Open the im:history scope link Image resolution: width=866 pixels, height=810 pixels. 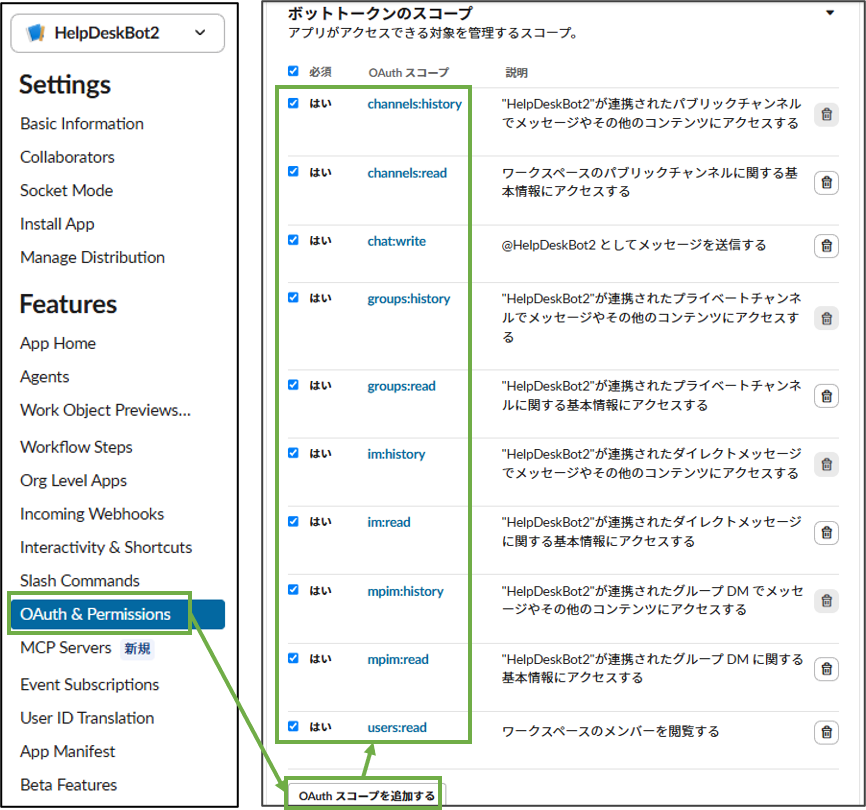[x=396, y=454]
